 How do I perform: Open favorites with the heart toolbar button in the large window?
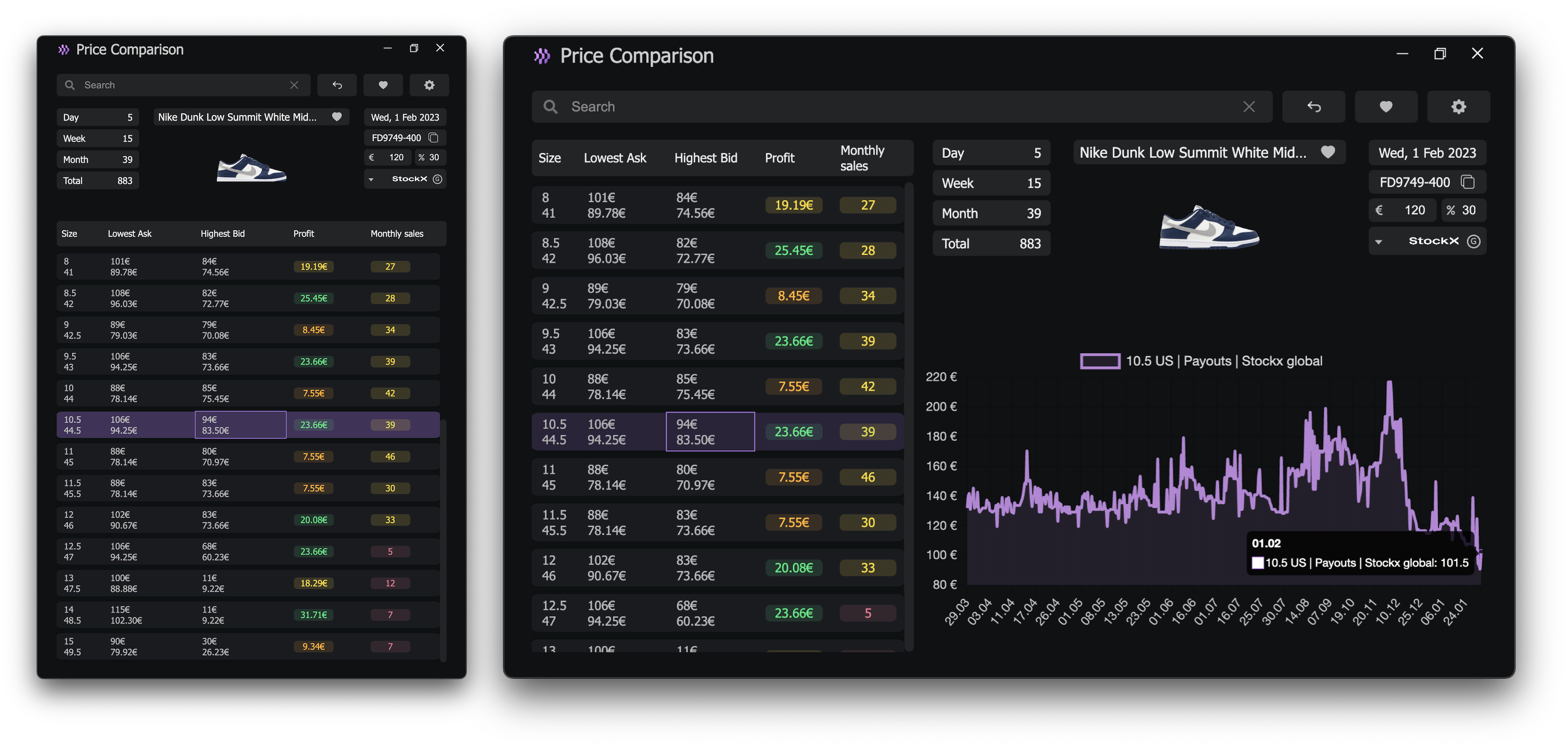tap(1386, 107)
